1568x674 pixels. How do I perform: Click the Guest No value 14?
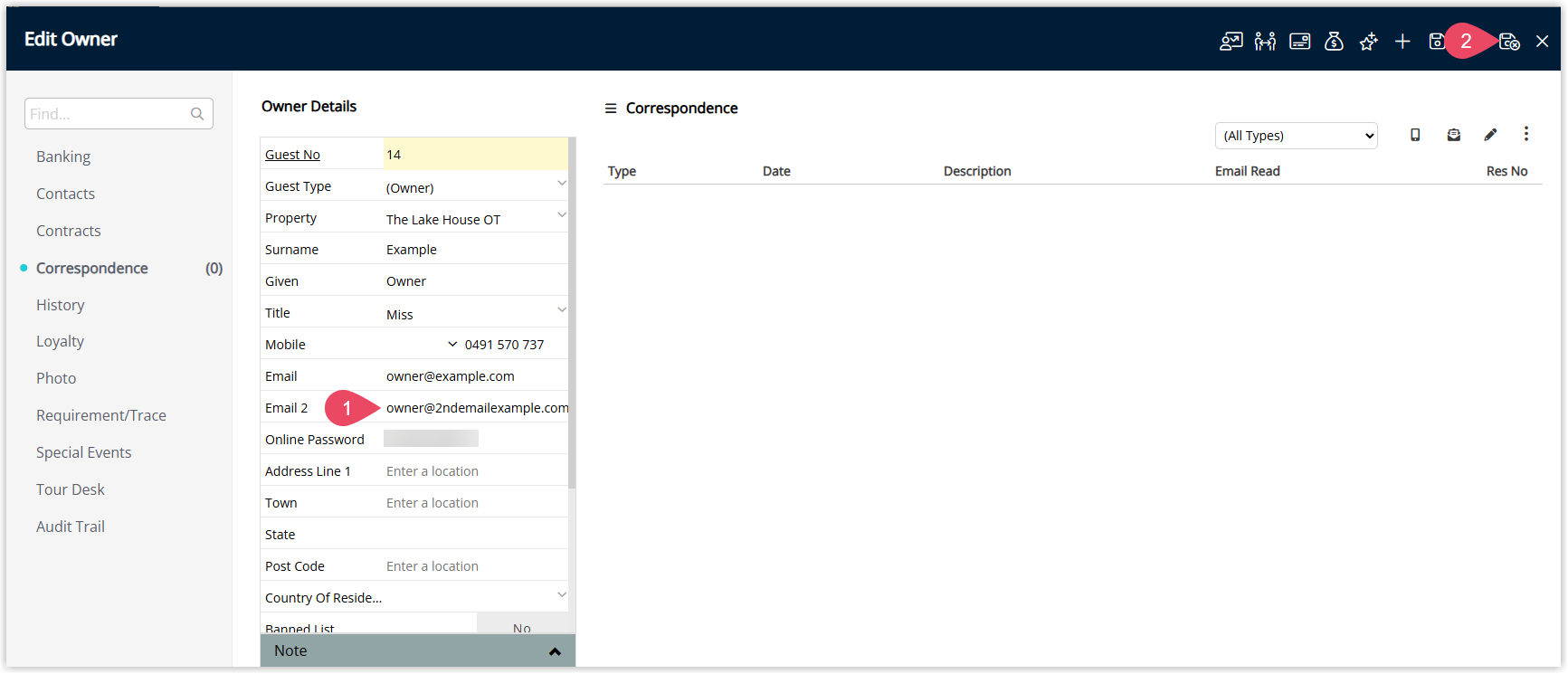pyautogui.click(x=475, y=155)
